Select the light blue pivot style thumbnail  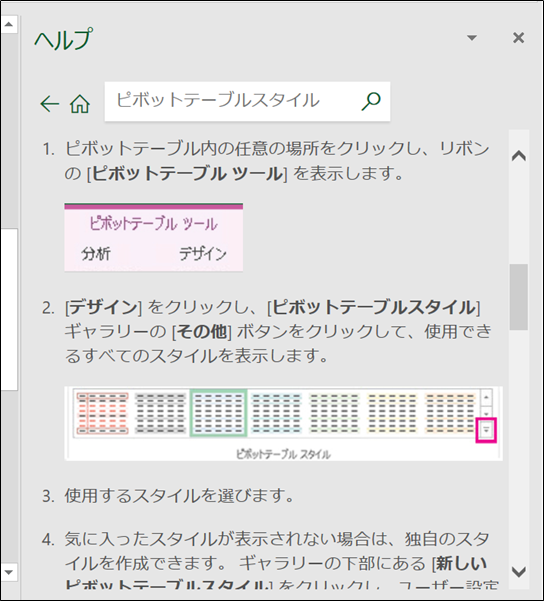coord(276,413)
